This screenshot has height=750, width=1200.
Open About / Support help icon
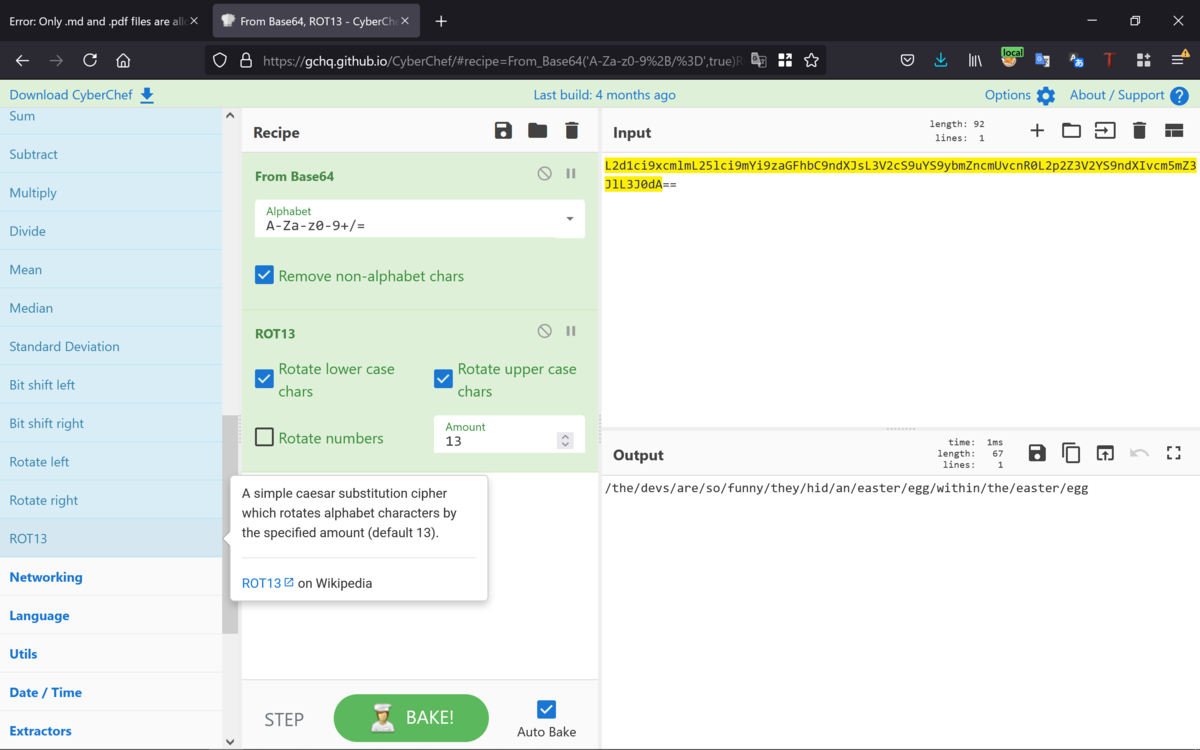click(1179, 96)
